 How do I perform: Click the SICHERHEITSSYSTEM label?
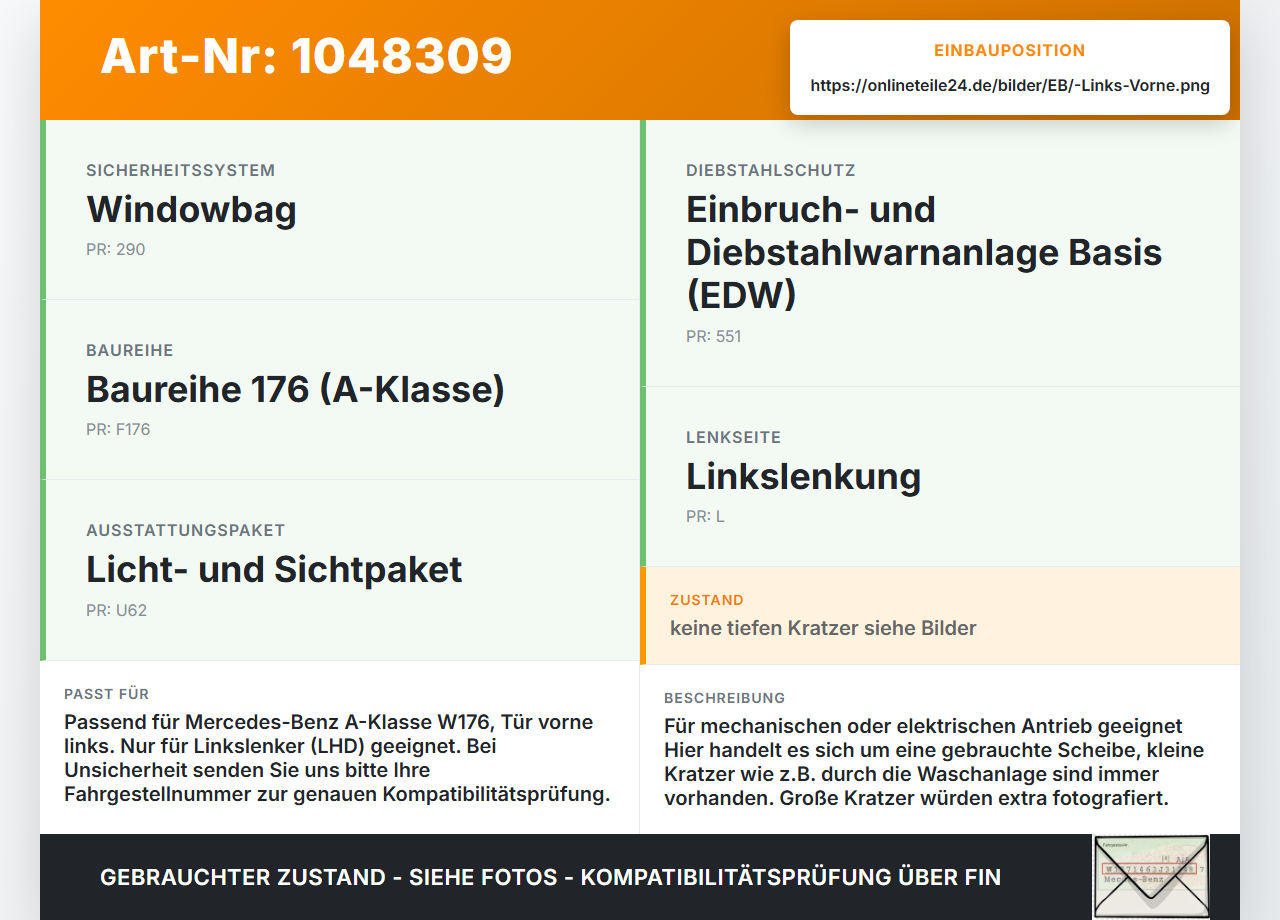pos(180,170)
